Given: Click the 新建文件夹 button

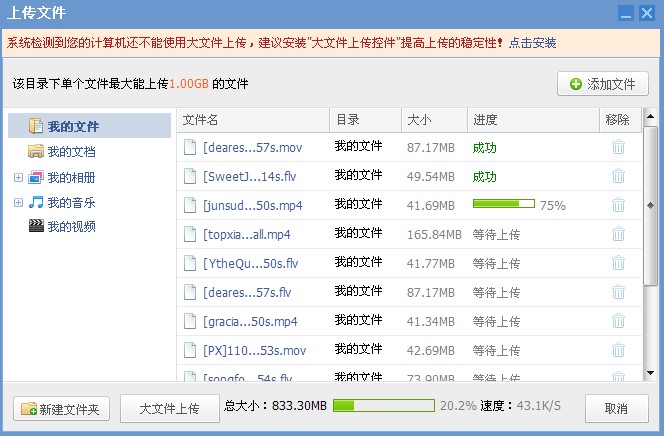Looking at the screenshot, I should coord(61,409).
